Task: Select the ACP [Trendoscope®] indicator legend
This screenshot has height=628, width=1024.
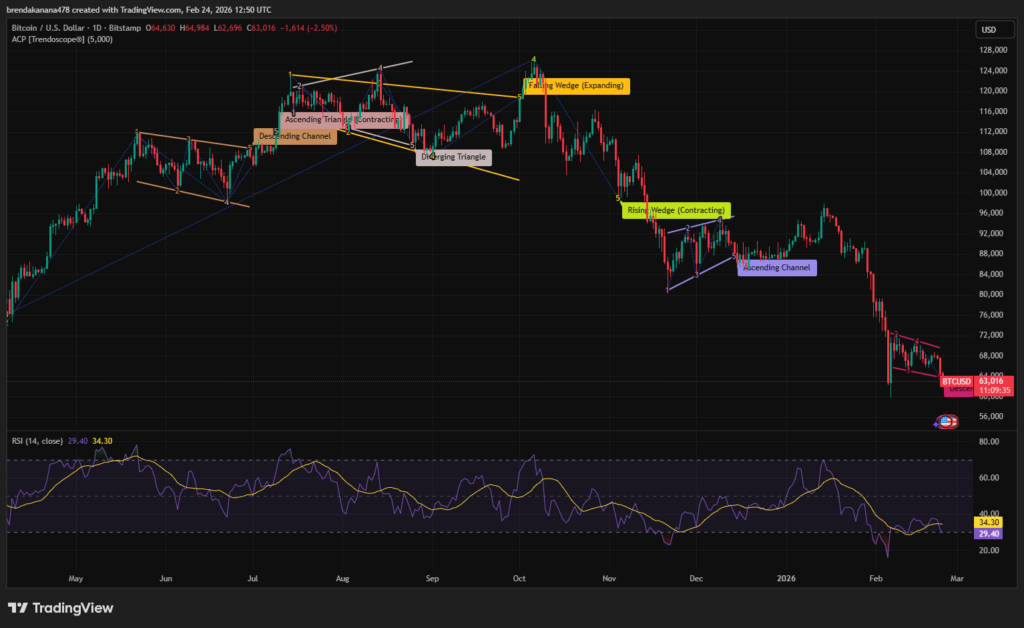Action: (x=62, y=39)
